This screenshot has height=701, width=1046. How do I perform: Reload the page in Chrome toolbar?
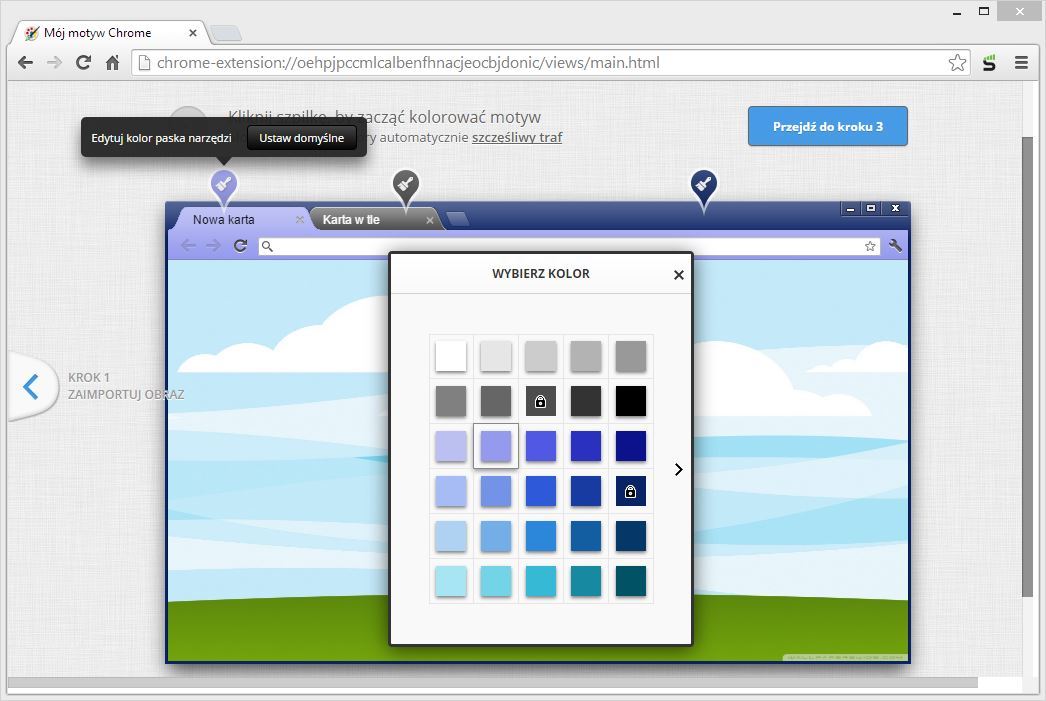click(83, 63)
